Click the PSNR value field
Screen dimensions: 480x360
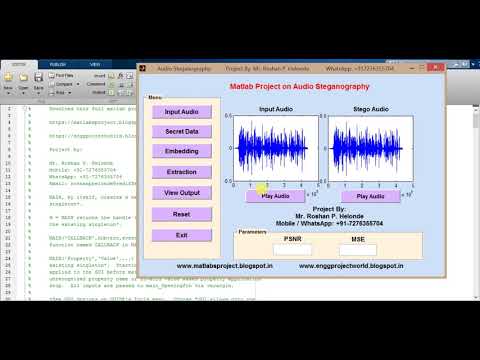[292, 250]
